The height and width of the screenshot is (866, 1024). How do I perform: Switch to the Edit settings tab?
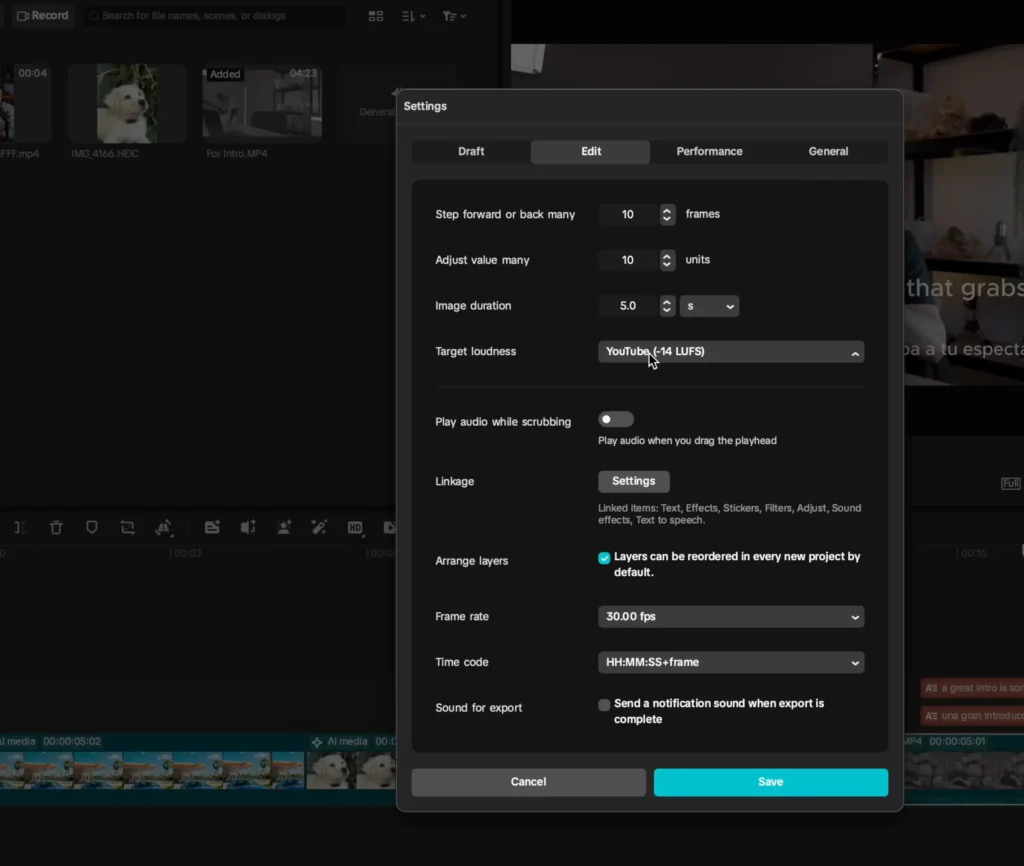pos(590,152)
